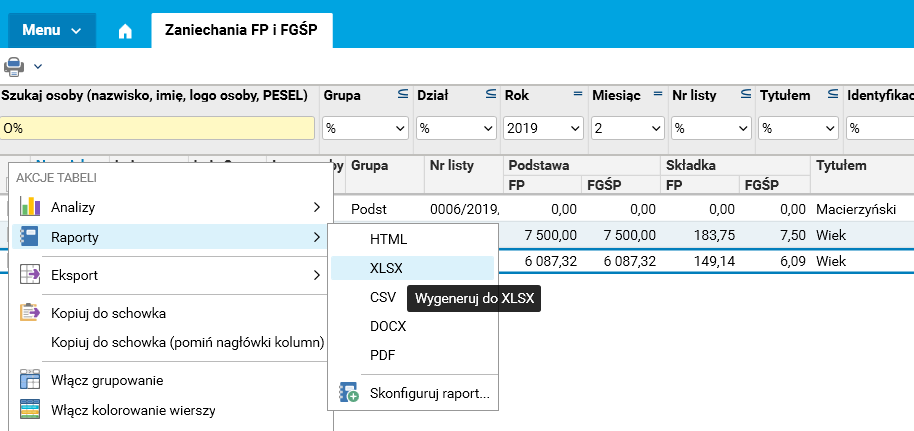The width and height of the screenshot is (914, 431).
Task: Choose PDF from report submenu
Action: [x=384, y=355]
